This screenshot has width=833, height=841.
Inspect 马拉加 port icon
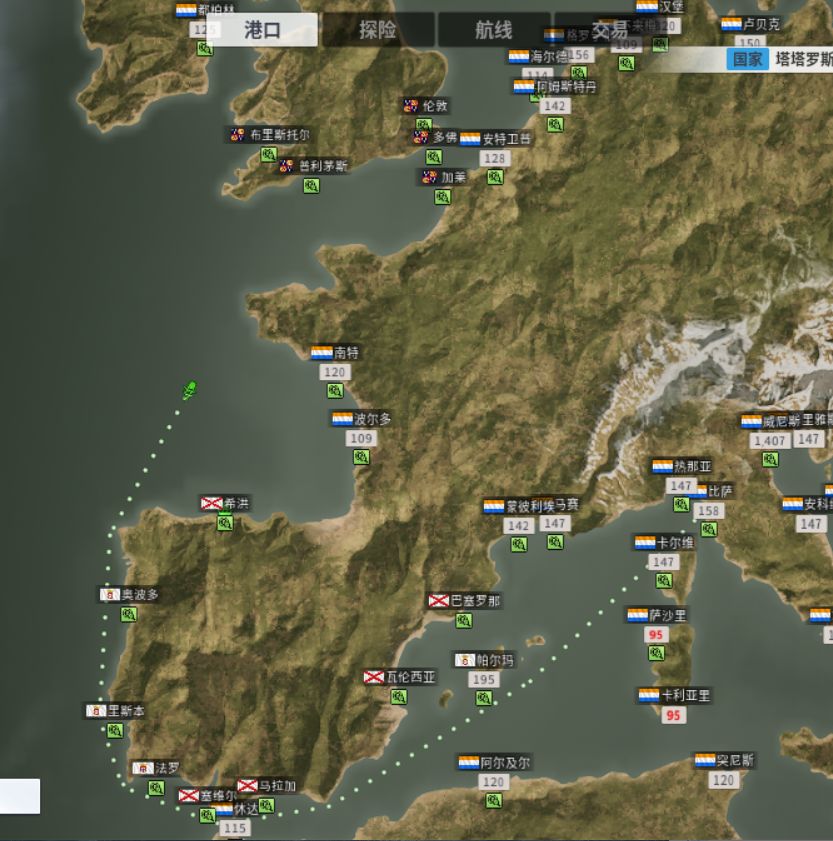[266, 805]
